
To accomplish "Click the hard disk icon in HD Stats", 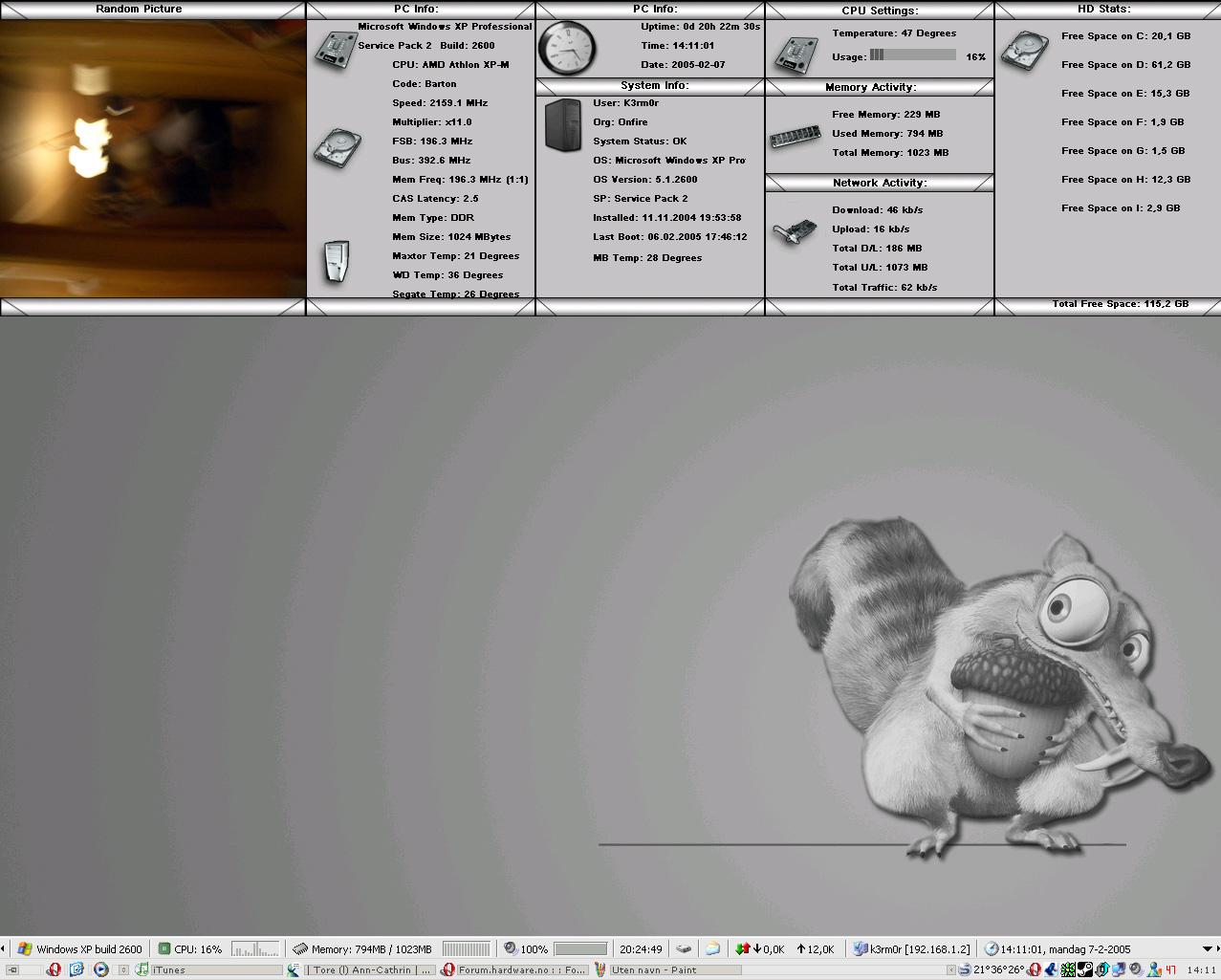I will (1025, 52).
